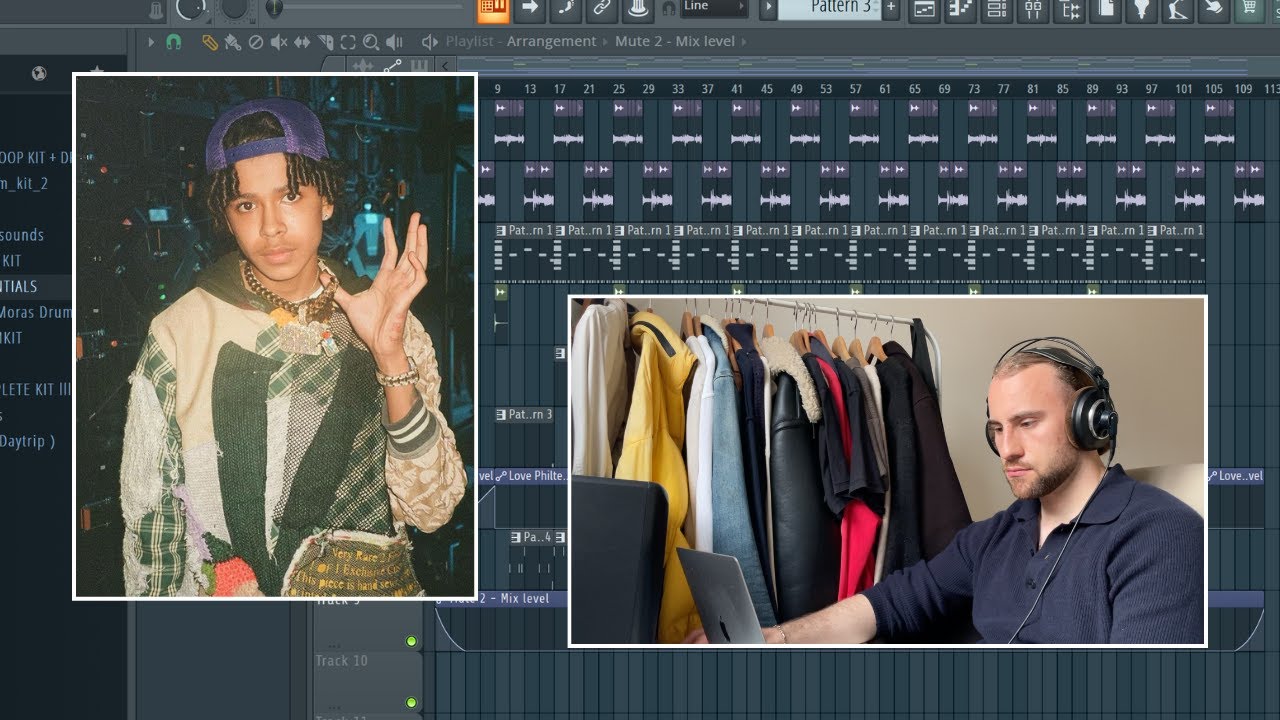This screenshot has height=720, width=1280.
Task: Expand the arrow after Mute 2 - Mix level
Action: (x=744, y=42)
